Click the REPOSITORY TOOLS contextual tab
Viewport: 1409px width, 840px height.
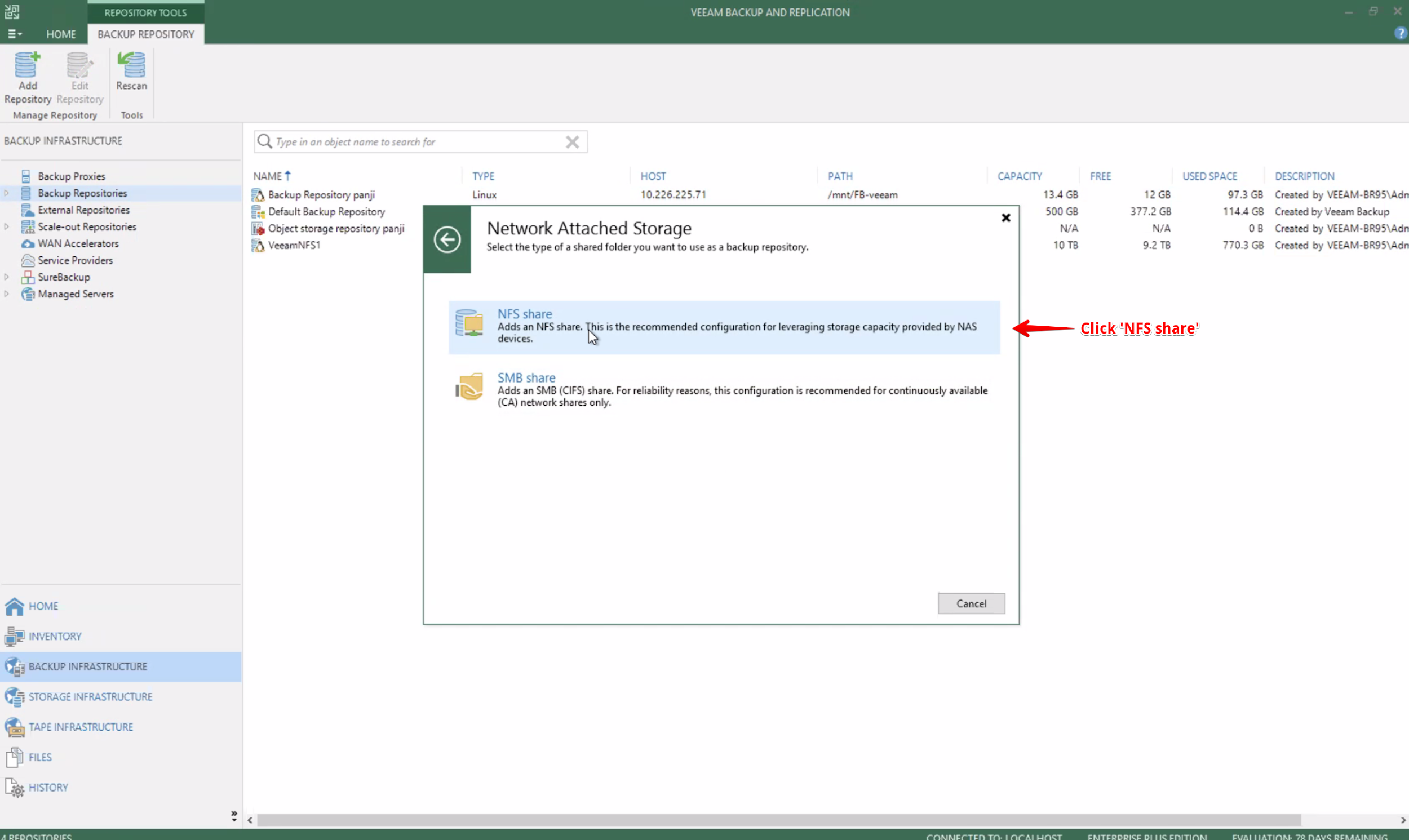click(x=145, y=12)
